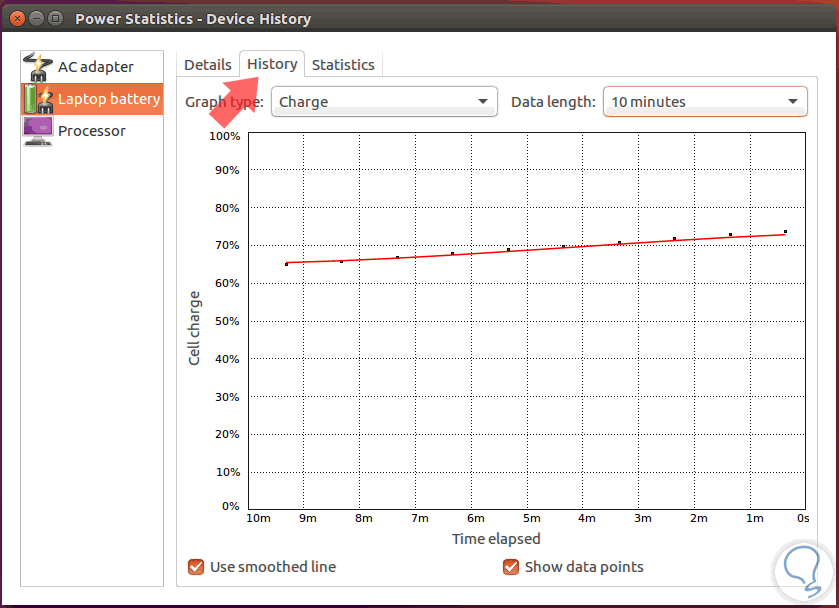Choose the Processor monitor icon

38,131
